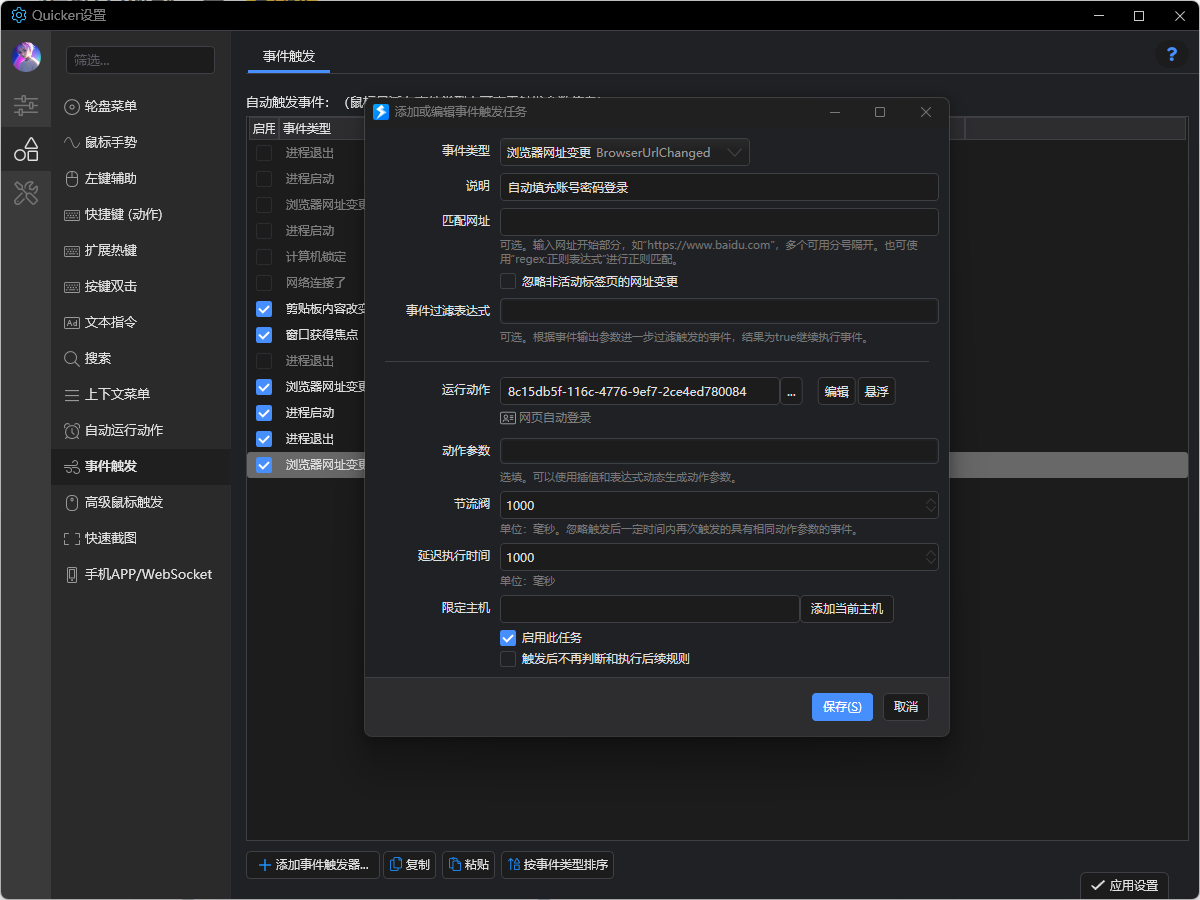Image resolution: width=1200 pixels, height=900 pixels.
Task: Click the 限定主机 input field
Action: [x=650, y=609]
